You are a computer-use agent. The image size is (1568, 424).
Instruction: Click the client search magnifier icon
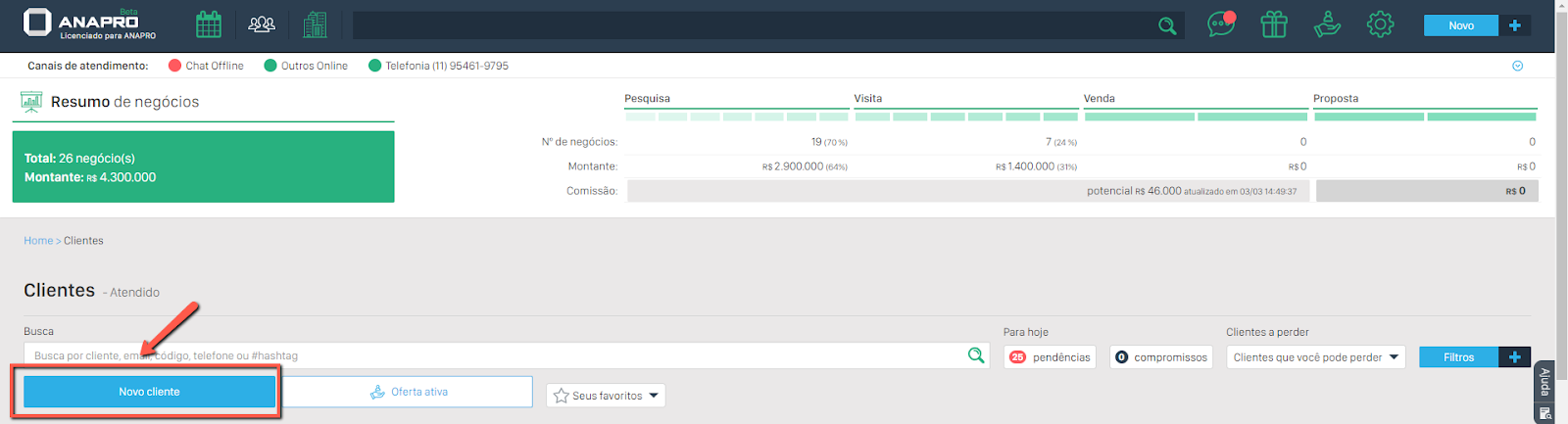pyautogui.click(x=976, y=355)
